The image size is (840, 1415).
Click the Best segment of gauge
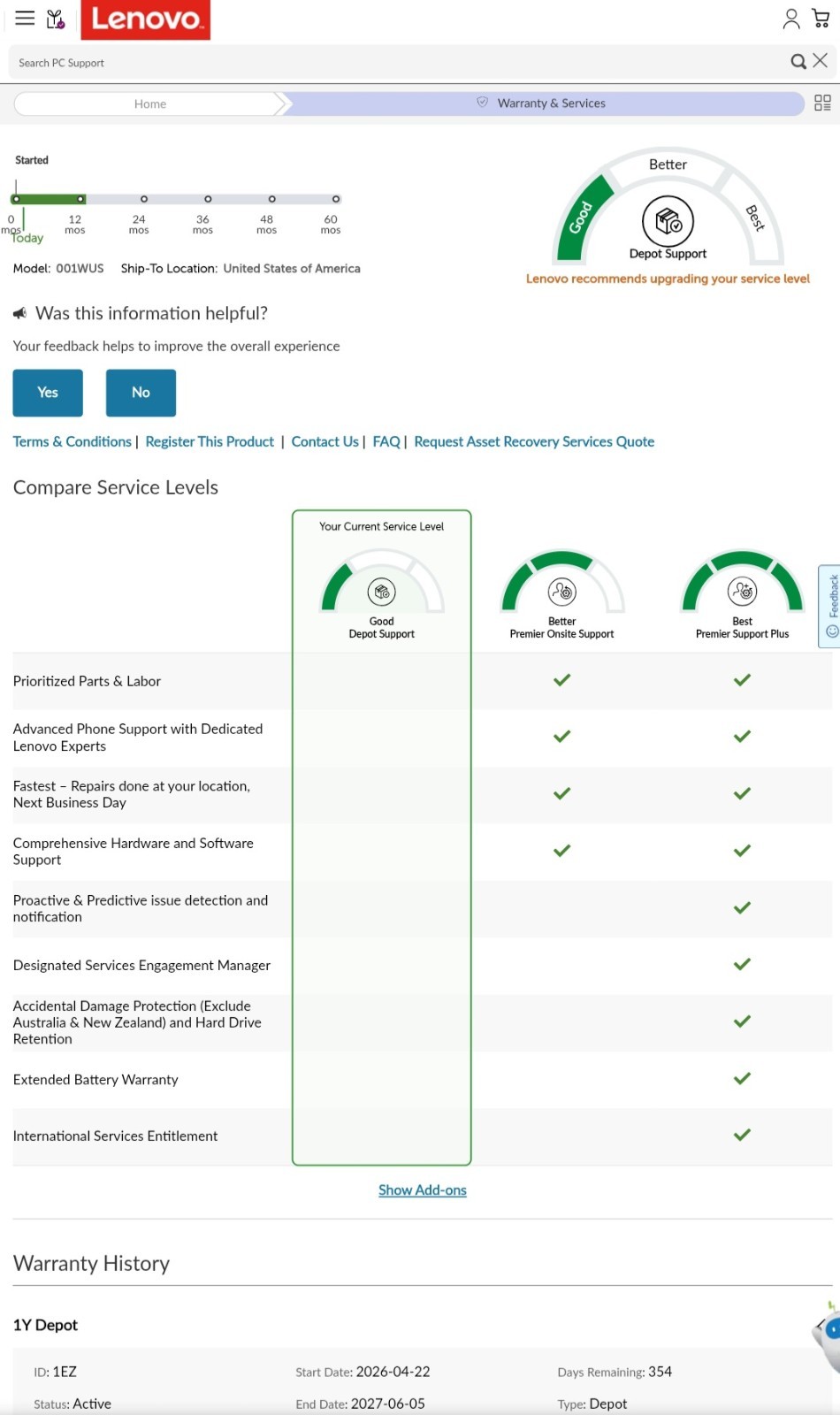pos(754,218)
